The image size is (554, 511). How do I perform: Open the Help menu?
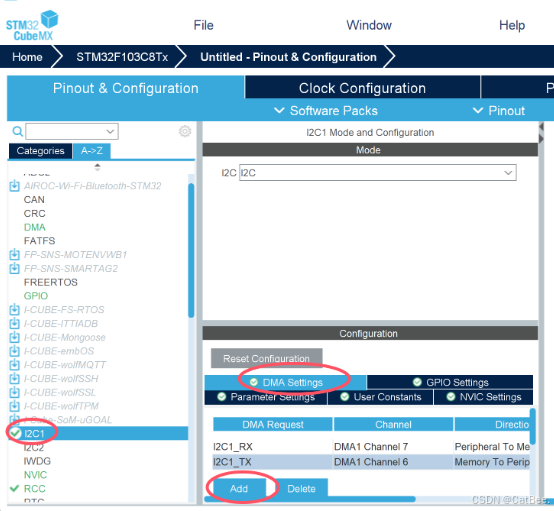tap(512, 25)
